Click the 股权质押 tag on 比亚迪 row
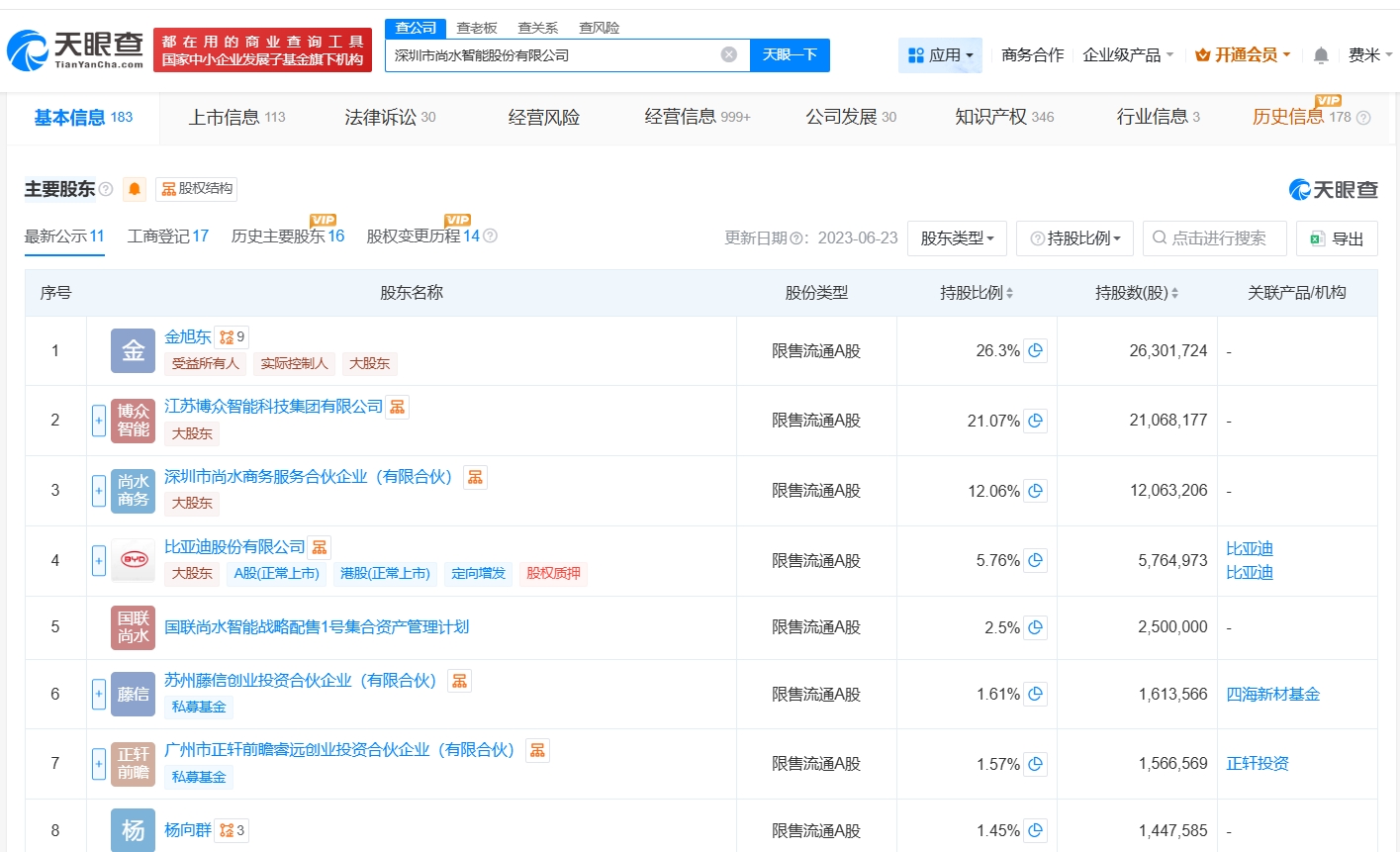 (553, 574)
